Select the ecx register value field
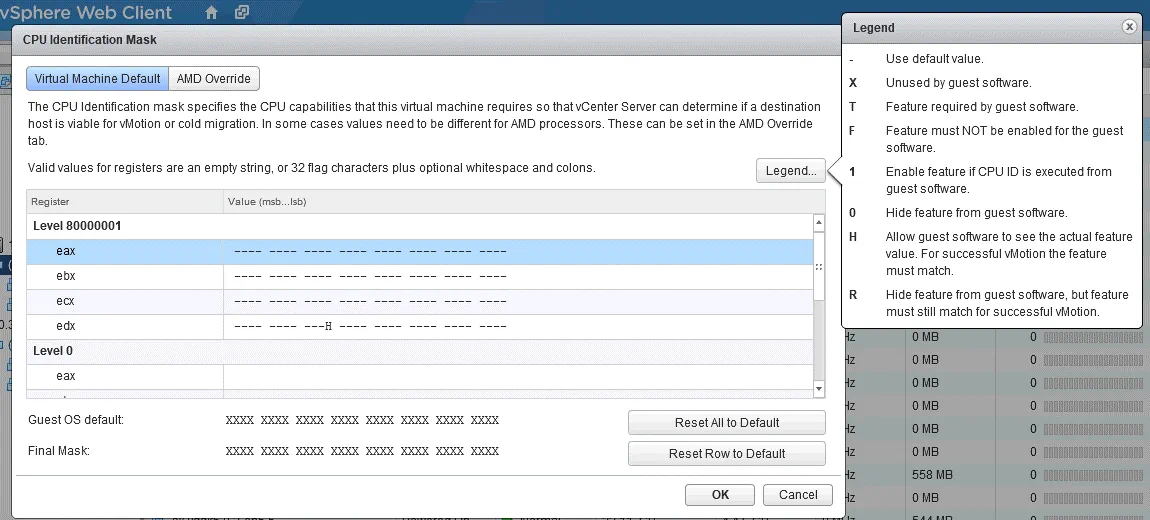1150x520 pixels. (516, 302)
